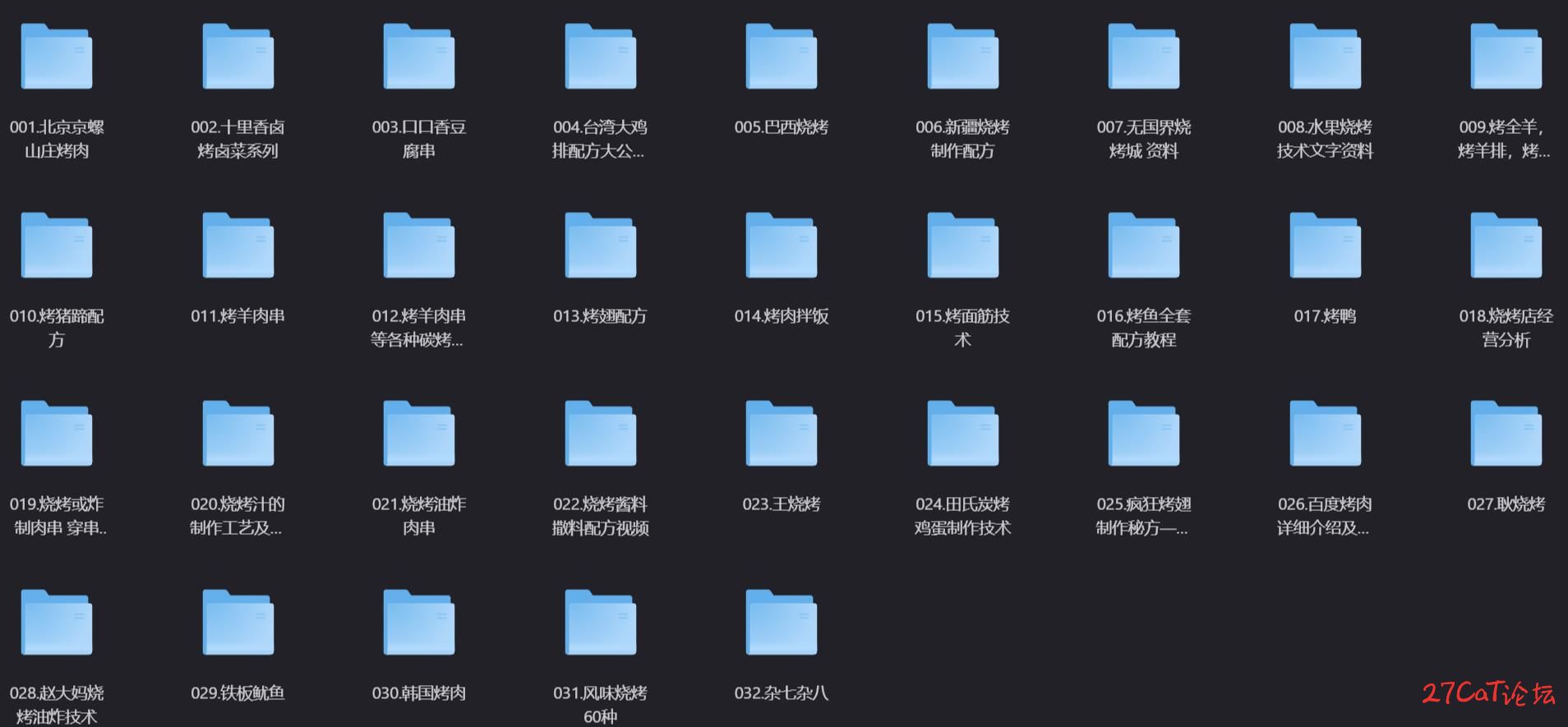Open the 017.烤鸭 folder
Viewport: 1568px width, 727px height.
pos(1325,246)
